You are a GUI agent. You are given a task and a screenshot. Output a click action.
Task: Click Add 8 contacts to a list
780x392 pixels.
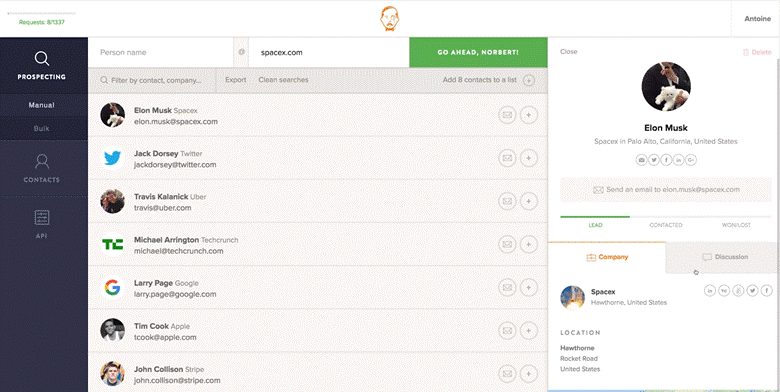point(480,80)
